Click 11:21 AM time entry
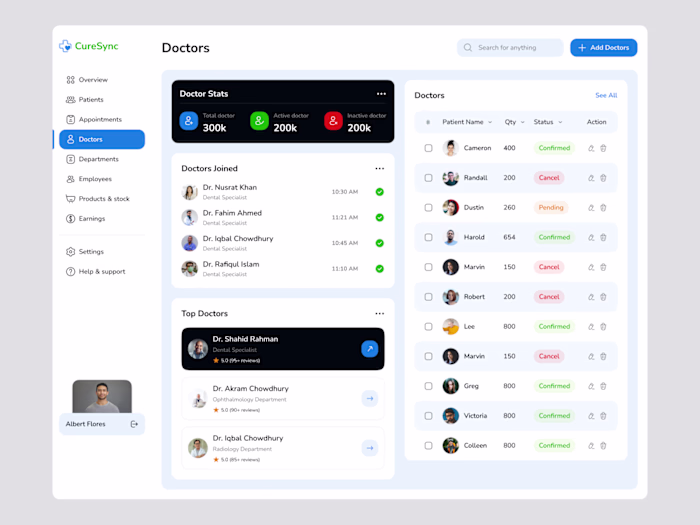This screenshot has height=525, width=700. coord(345,217)
